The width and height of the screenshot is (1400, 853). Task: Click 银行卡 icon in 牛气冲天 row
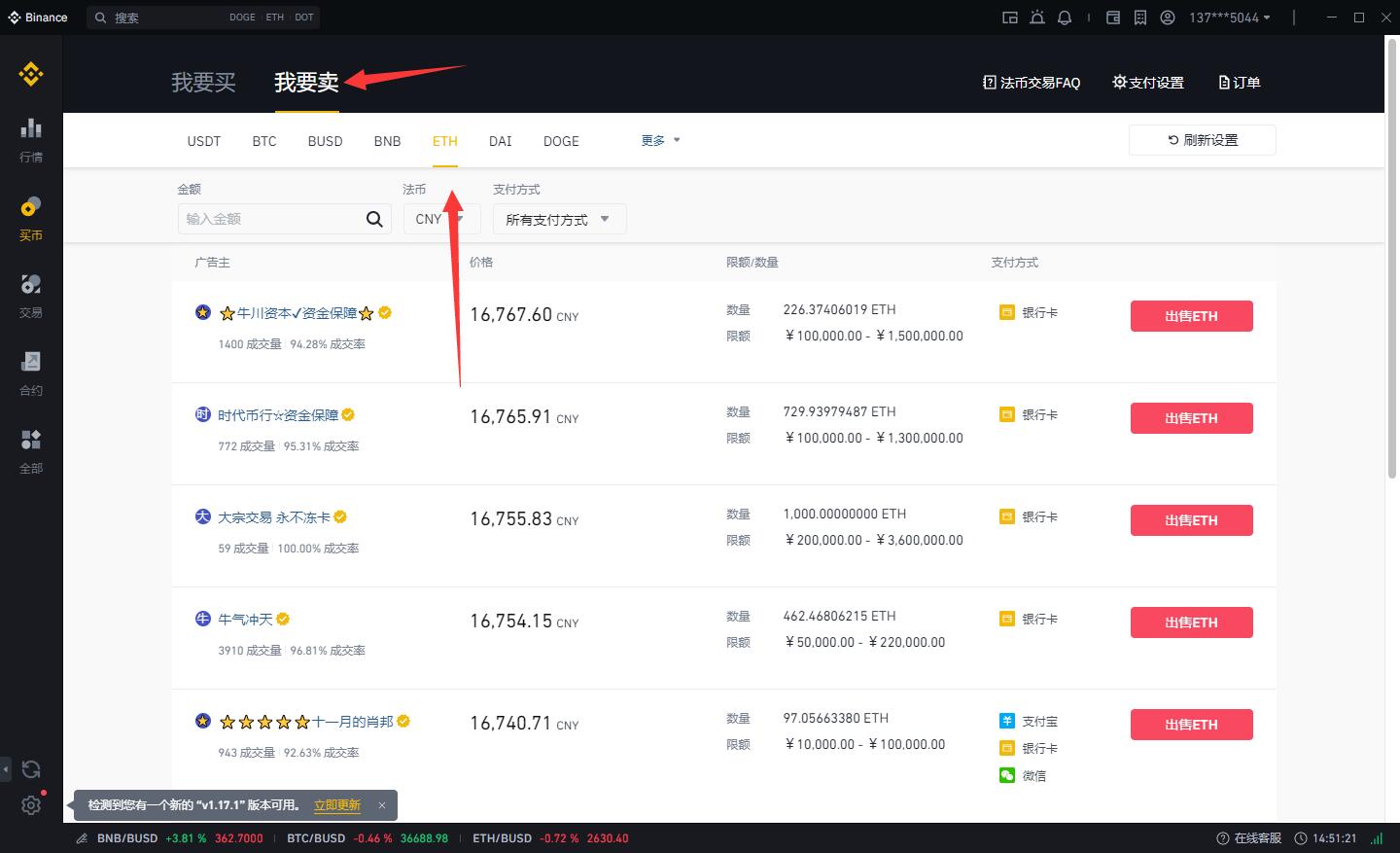[x=1007, y=619]
